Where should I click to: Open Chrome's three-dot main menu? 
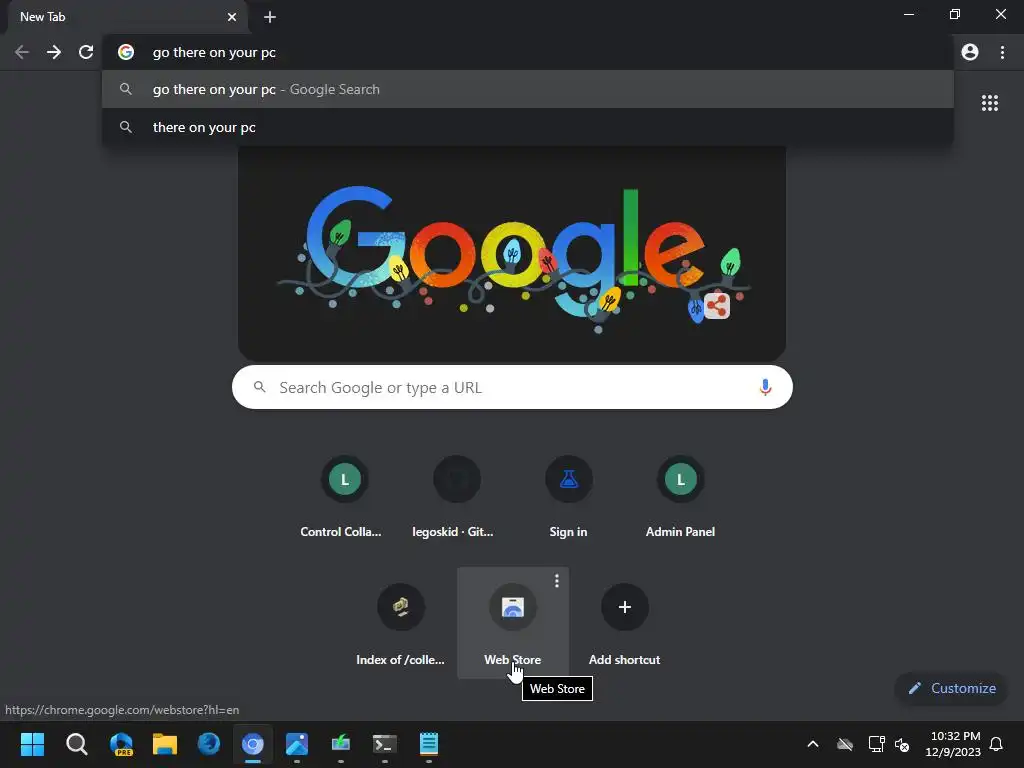coord(1002,52)
